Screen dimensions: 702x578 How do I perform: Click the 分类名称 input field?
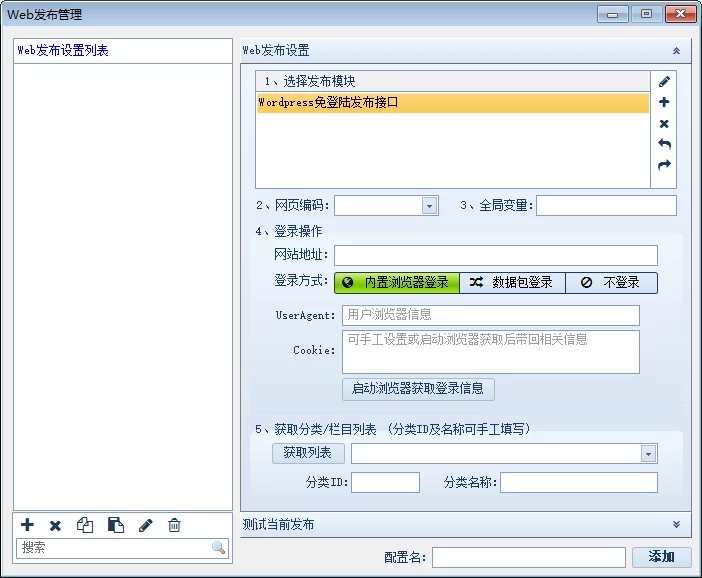coord(578,482)
